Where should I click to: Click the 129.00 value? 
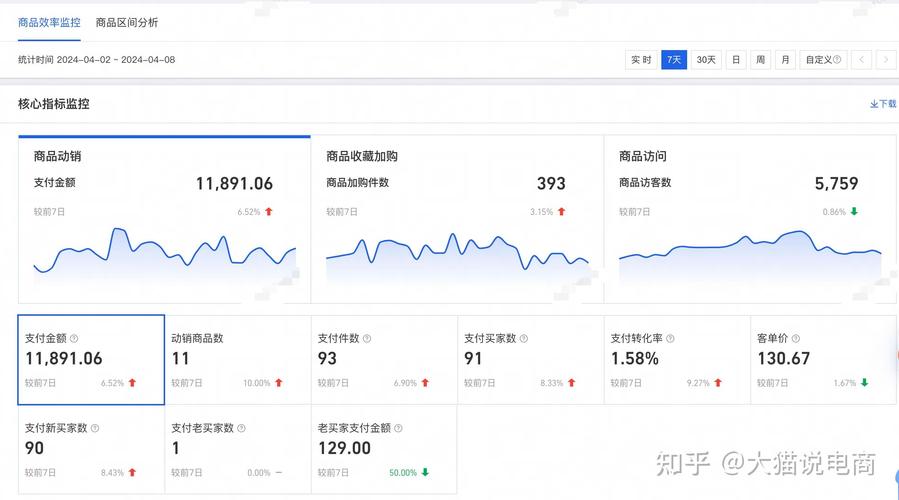click(345, 448)
